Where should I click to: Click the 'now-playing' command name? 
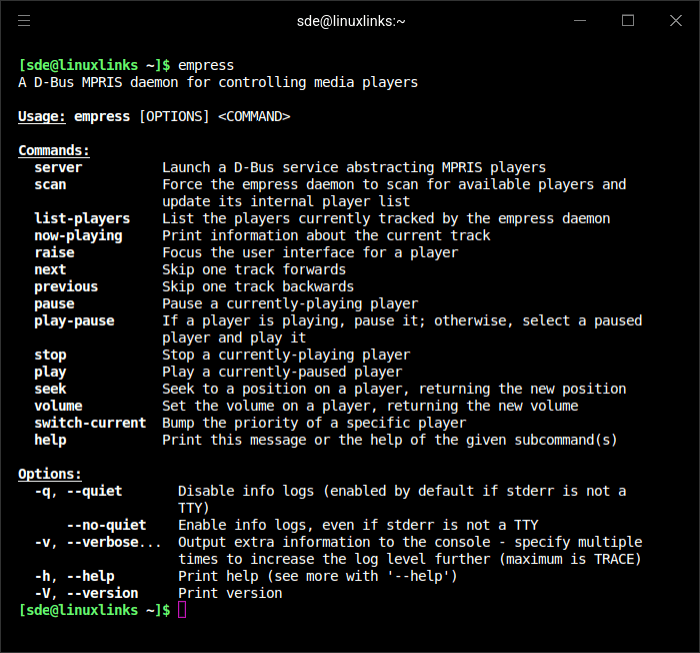tap(78, 236)
